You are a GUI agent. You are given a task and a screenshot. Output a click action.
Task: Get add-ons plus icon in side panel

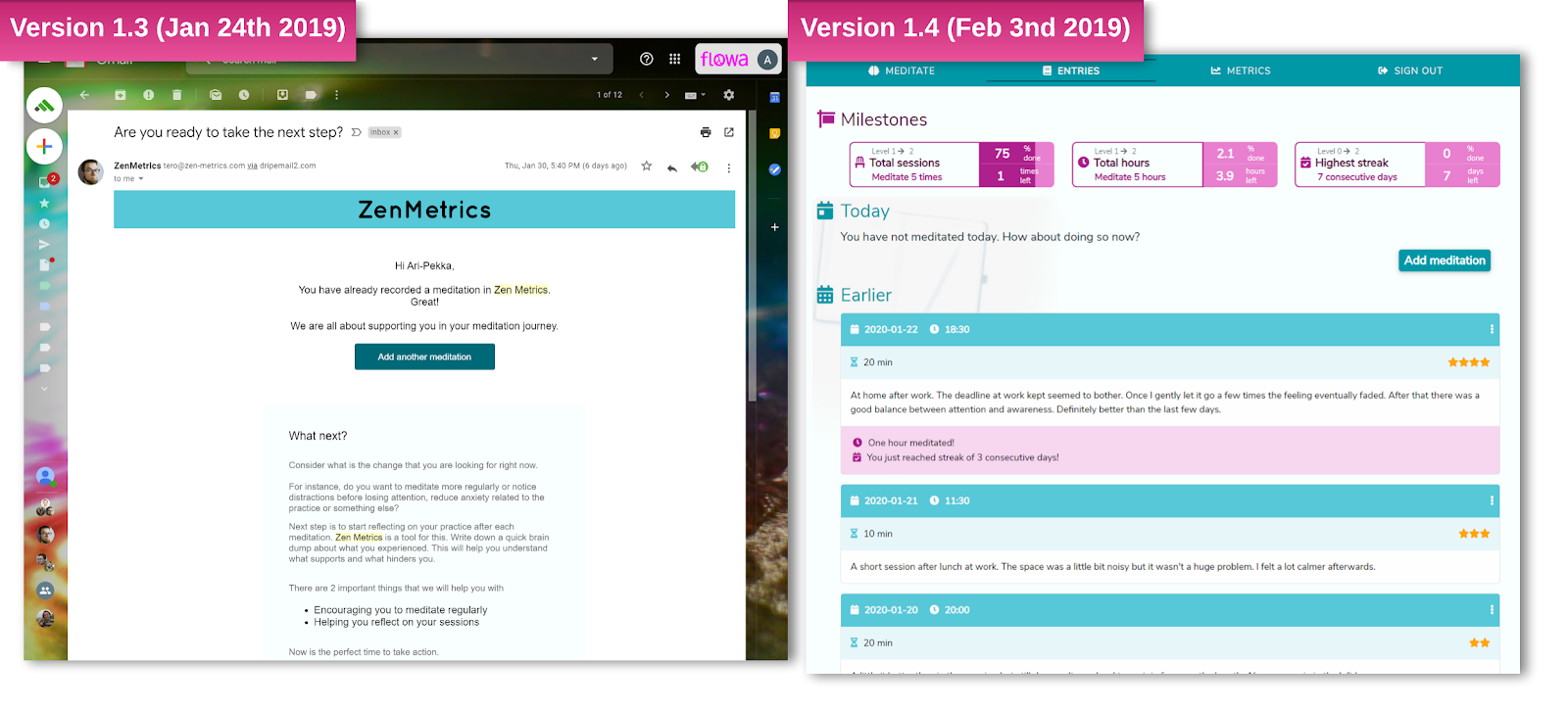coord(774,227)
